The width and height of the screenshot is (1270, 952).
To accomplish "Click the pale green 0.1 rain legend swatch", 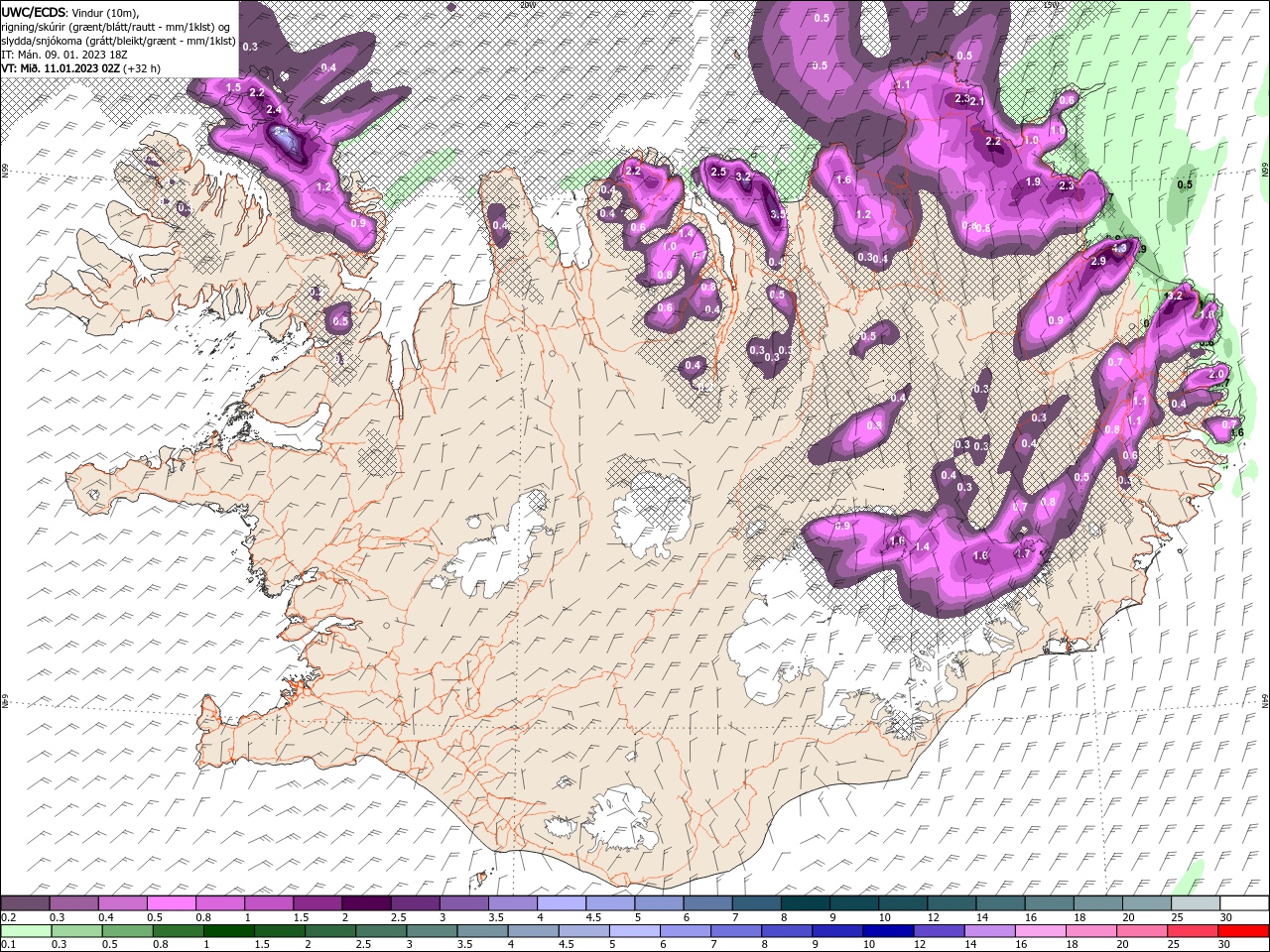I will (x=25, y=931).
